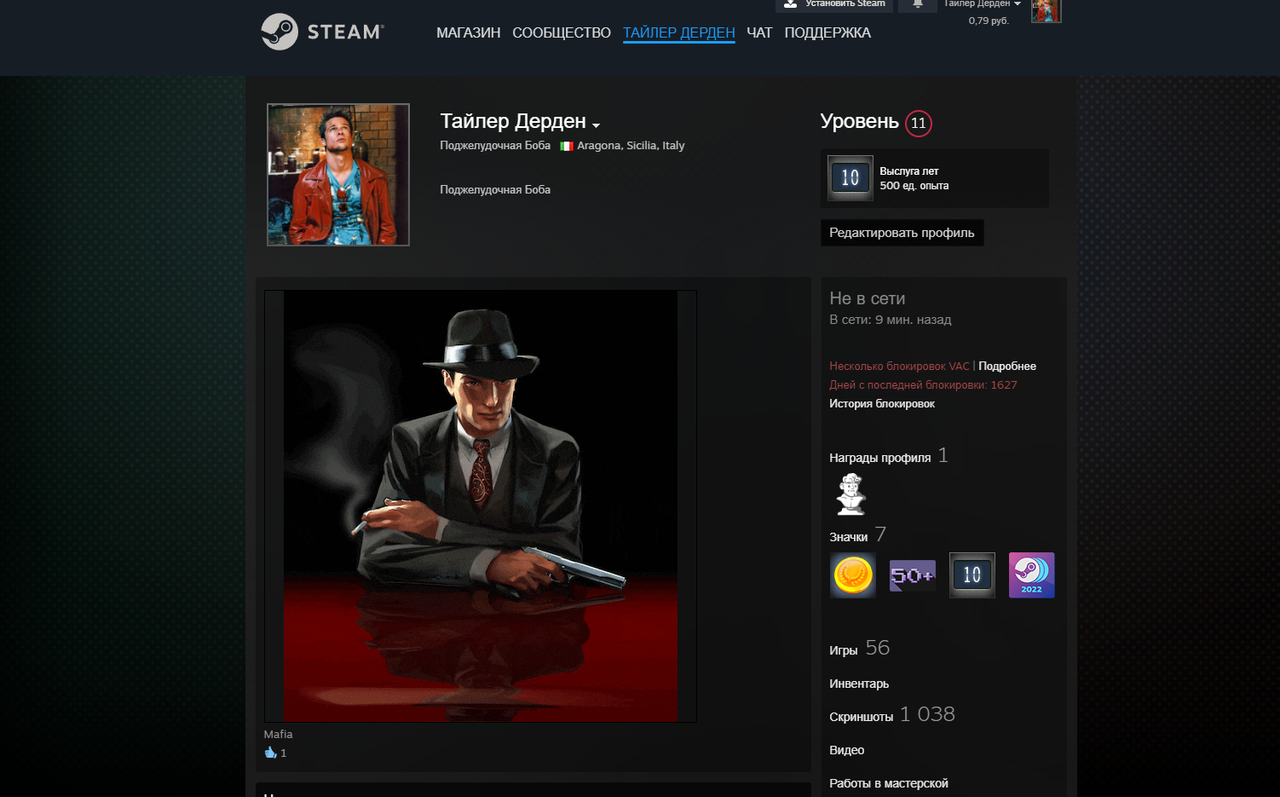This screenshot has height=797, width=1280.
Task: Expand the Тайлер Дерден profile name dropdown arrow
Action: (x=596, y=125)
